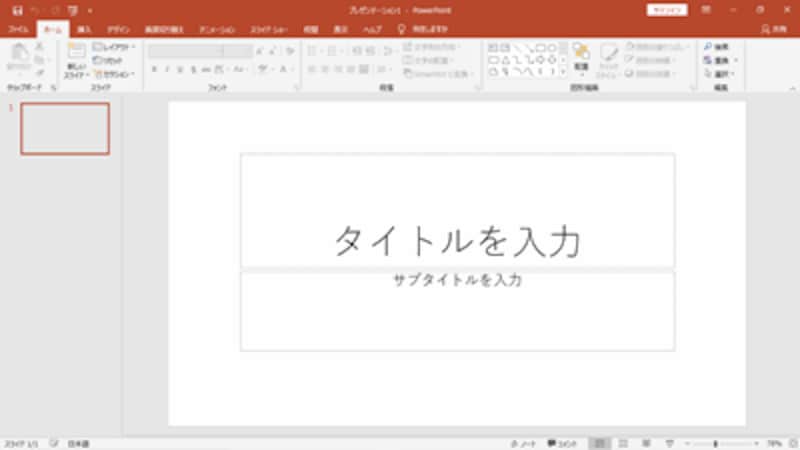The image size is (800, 450).
Task: Open the レイアウト (Layout) dropdown
Action: click(x=114, y=47)
